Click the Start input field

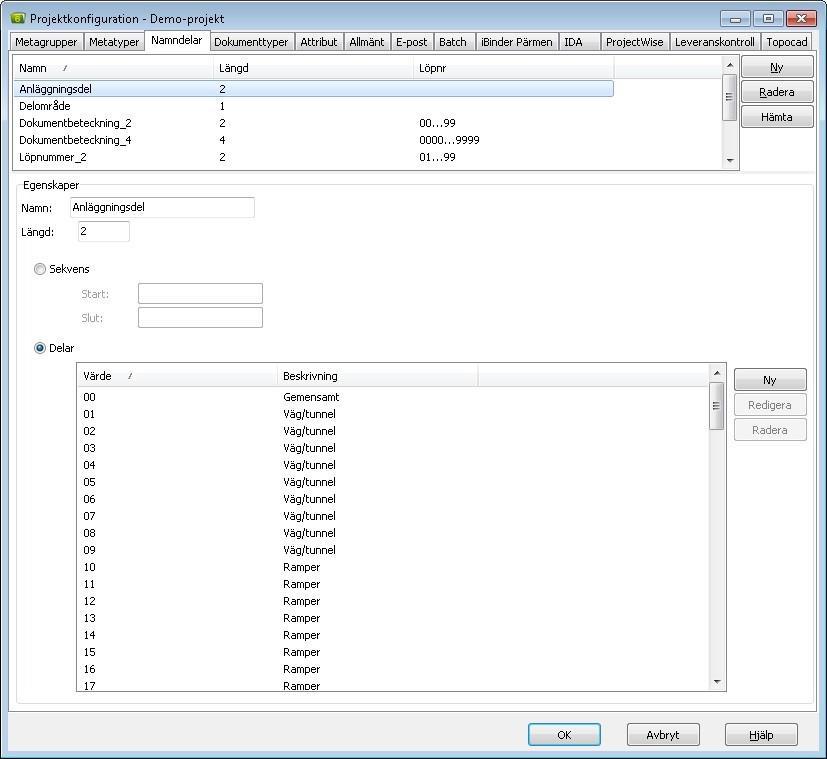pyautogui.click(x=200, y=293)
